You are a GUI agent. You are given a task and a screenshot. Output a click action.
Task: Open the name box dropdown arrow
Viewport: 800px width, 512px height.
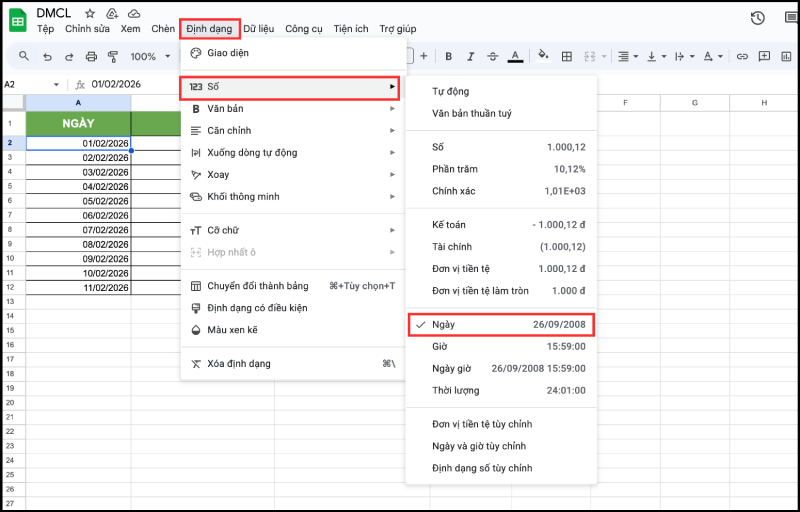pos(56,85)
